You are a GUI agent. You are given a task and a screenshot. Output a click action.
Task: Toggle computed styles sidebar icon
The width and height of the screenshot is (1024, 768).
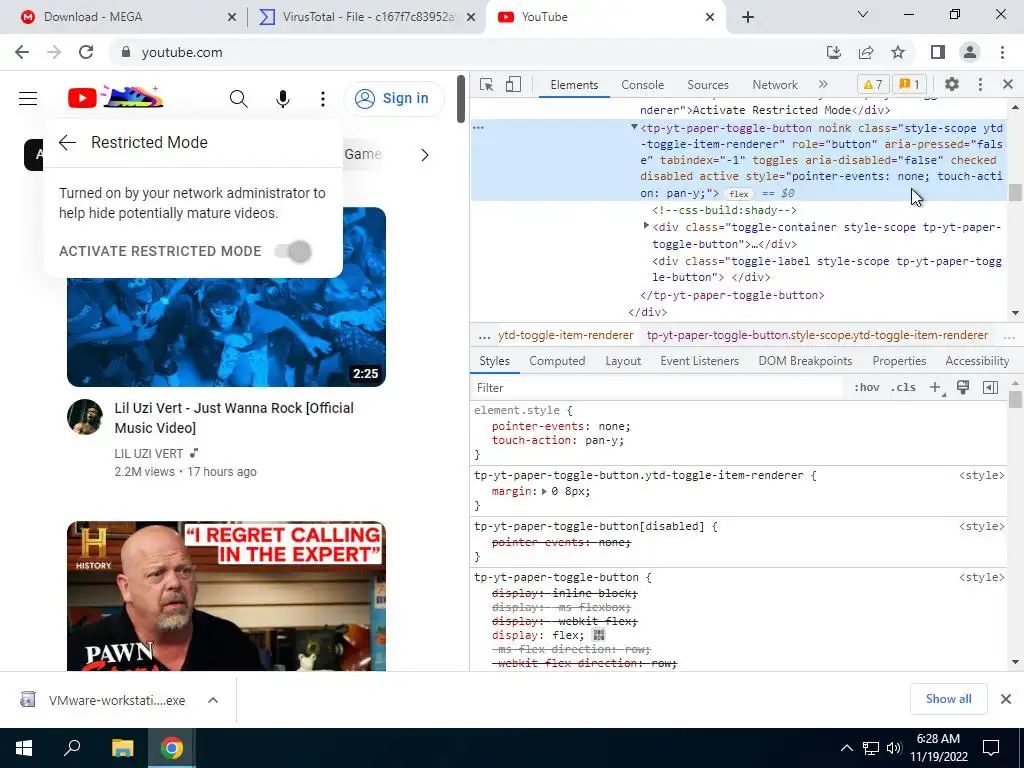coord(990,387)
